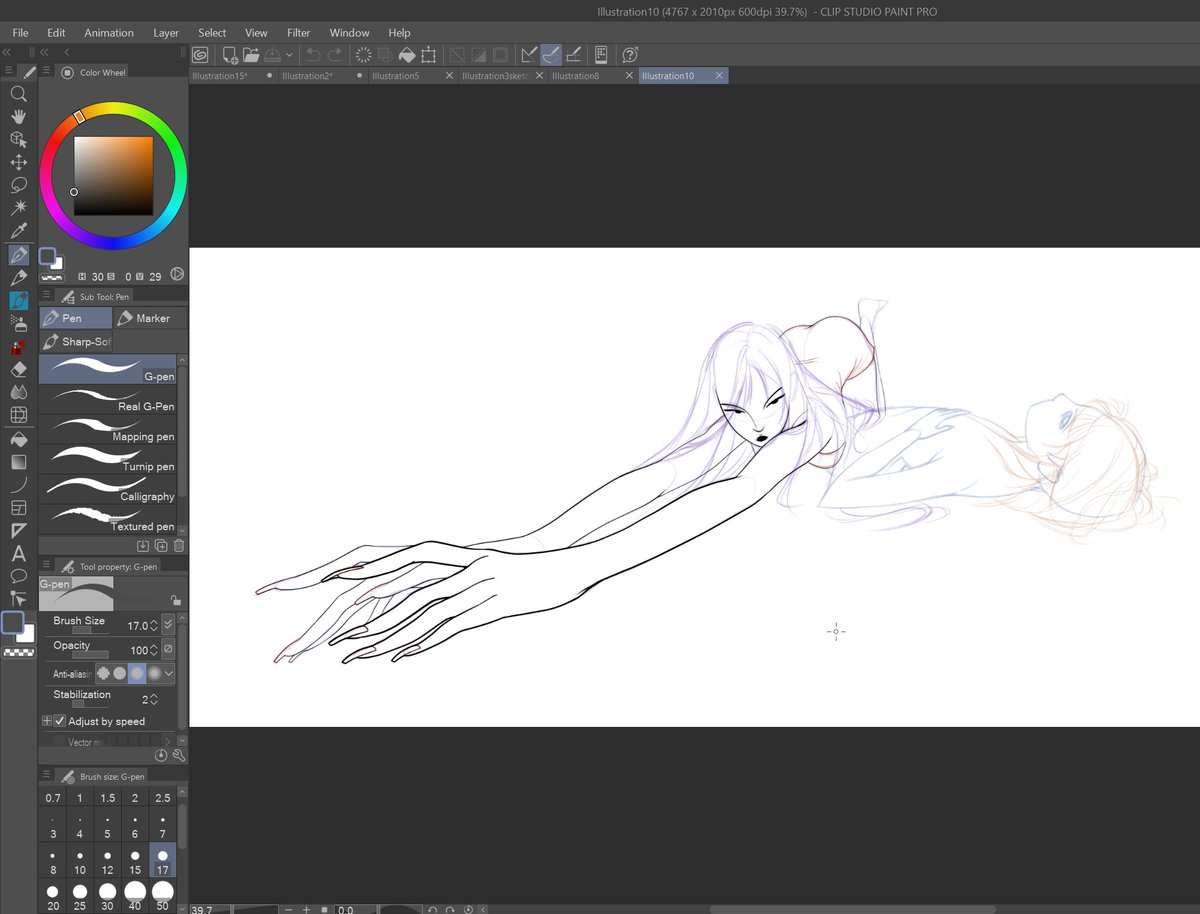Select the Fill bucket tool
Viewport: 1200px width, 914px height.
(18, 439)
